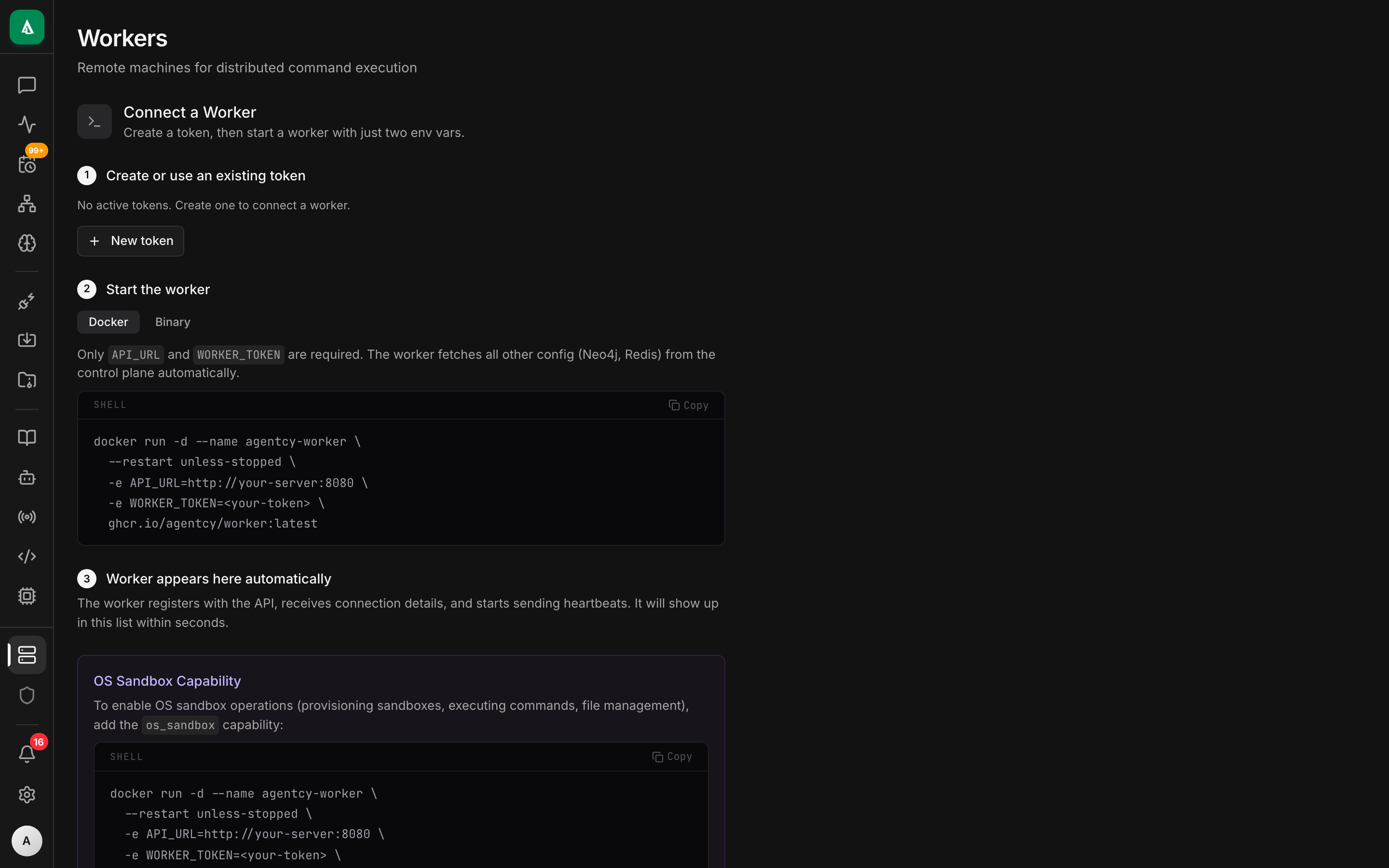
Task: Open notifications showing 16 unread
Action: [27, 753]
